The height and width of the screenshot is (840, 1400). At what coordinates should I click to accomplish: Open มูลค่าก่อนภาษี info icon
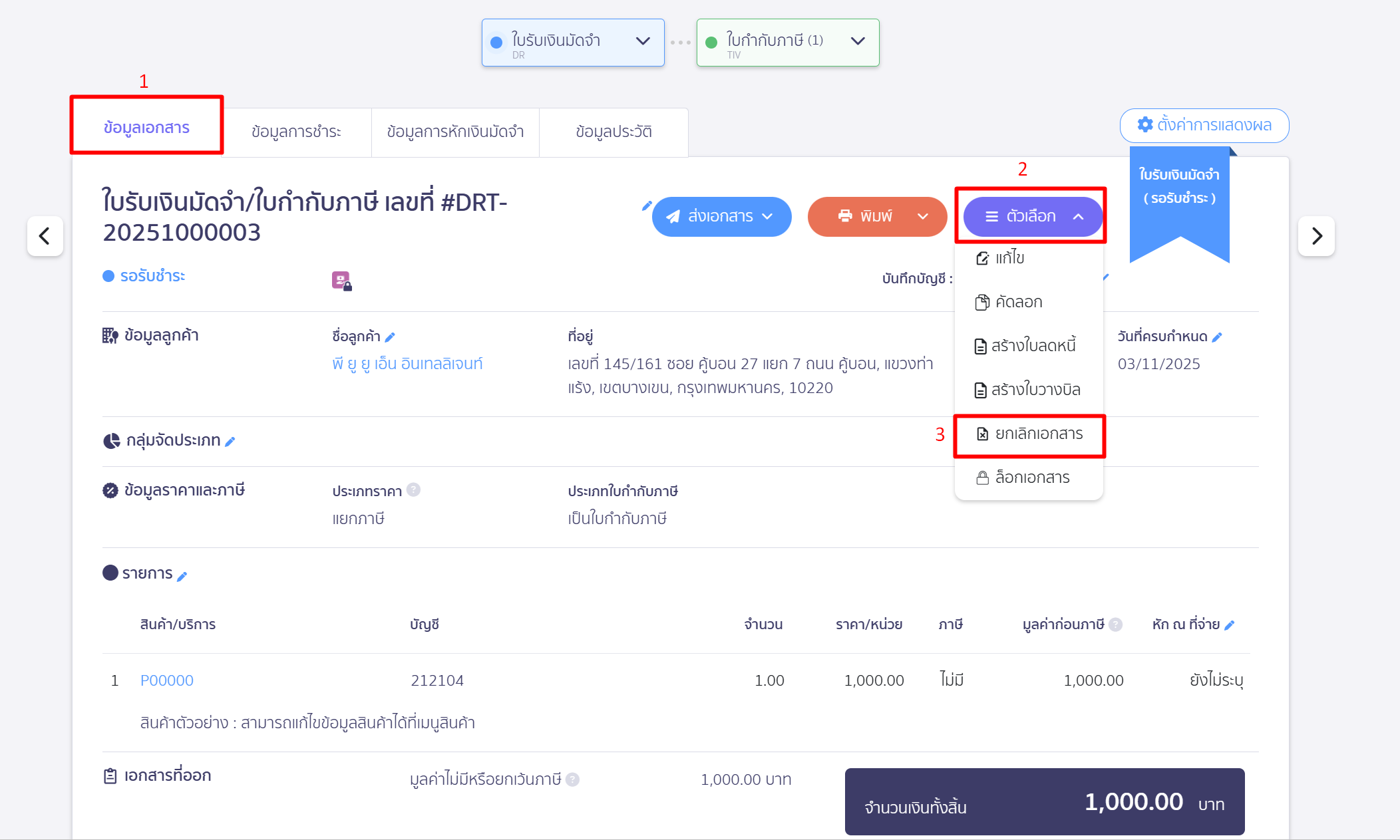pos(1116,624)
